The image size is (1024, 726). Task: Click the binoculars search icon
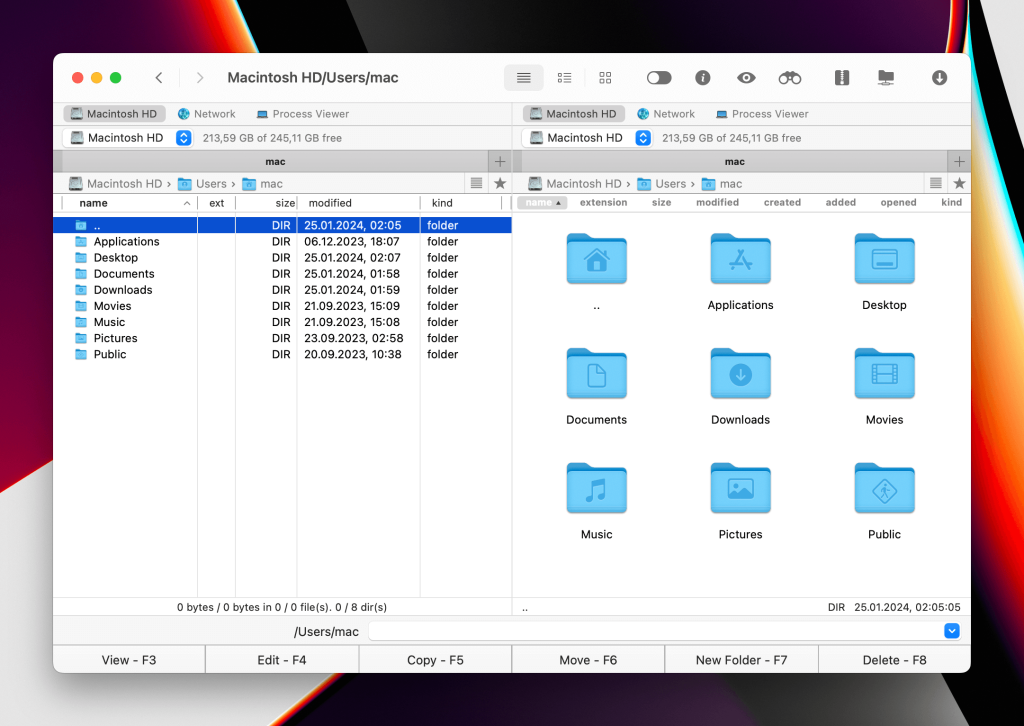coord(790,78)
